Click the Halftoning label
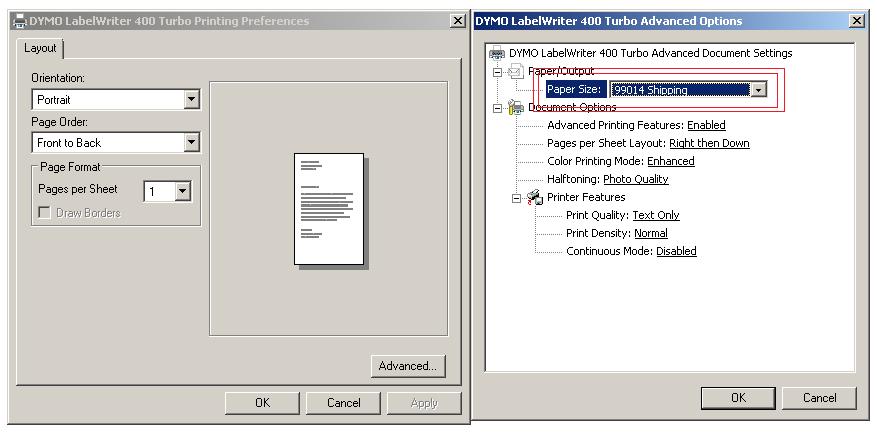 [x=573, y=179]
